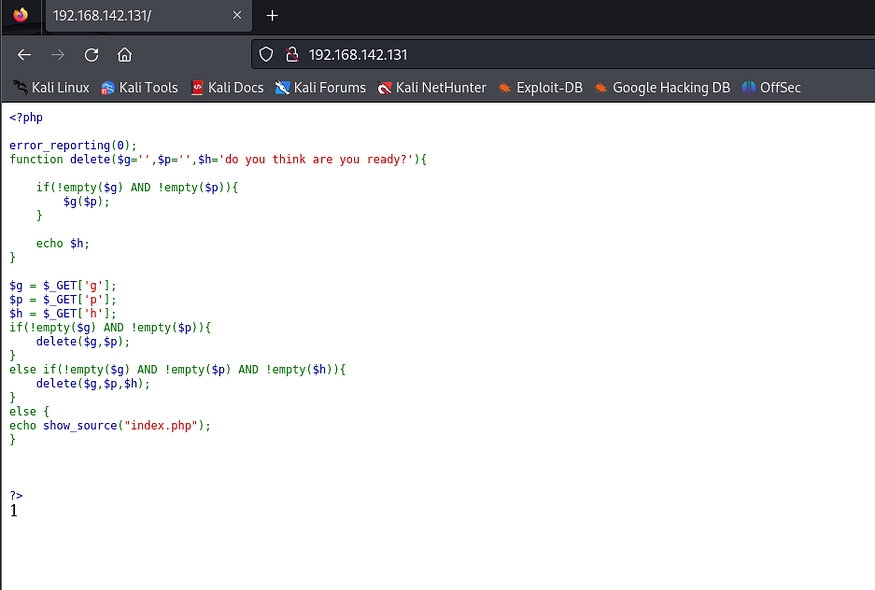Click the forward navigation arrow
Screen dimensions: 875x590
(58, 55)
